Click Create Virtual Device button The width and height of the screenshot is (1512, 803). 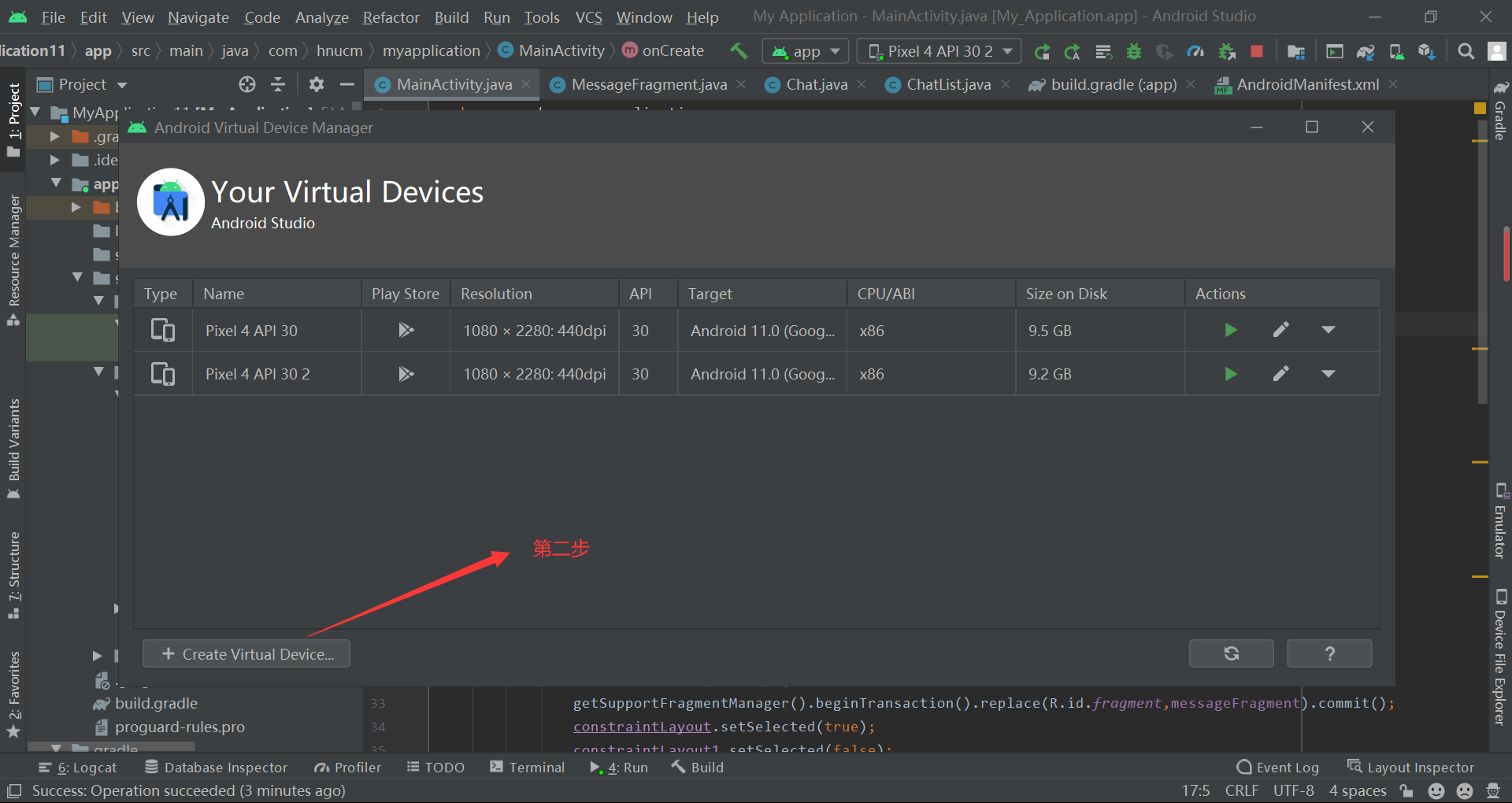coord(246,654)
